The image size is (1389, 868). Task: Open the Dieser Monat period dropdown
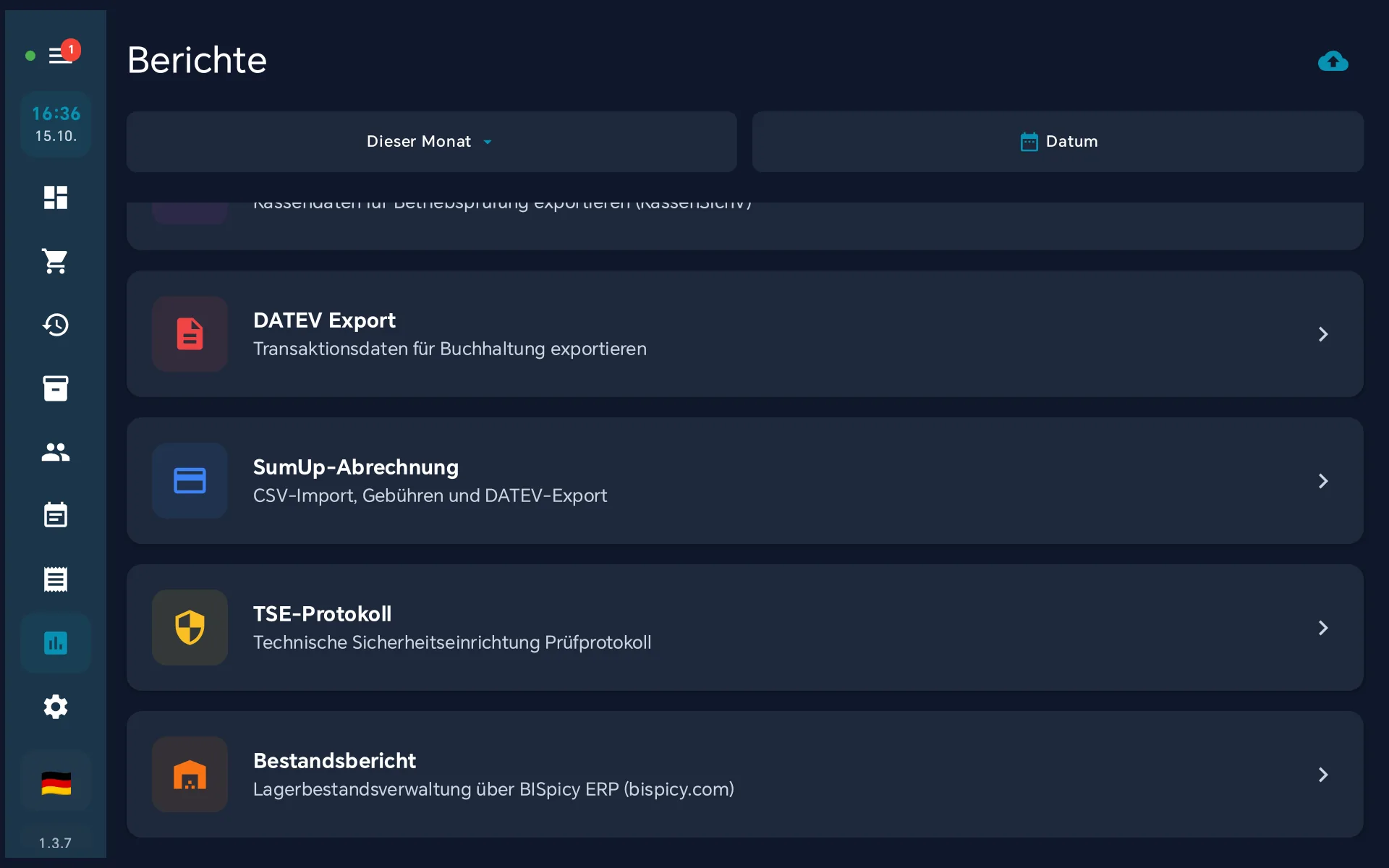(x=432, y=142)
